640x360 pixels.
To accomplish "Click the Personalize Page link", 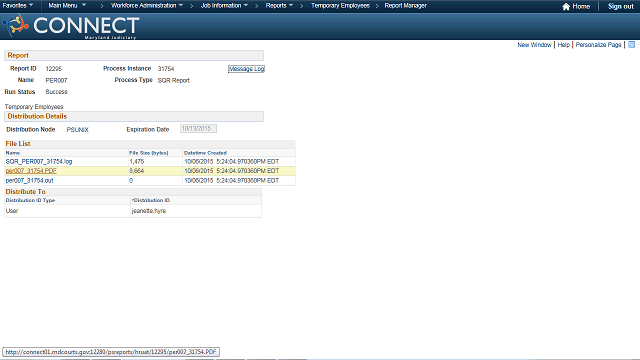I will [x=598, y=45].
